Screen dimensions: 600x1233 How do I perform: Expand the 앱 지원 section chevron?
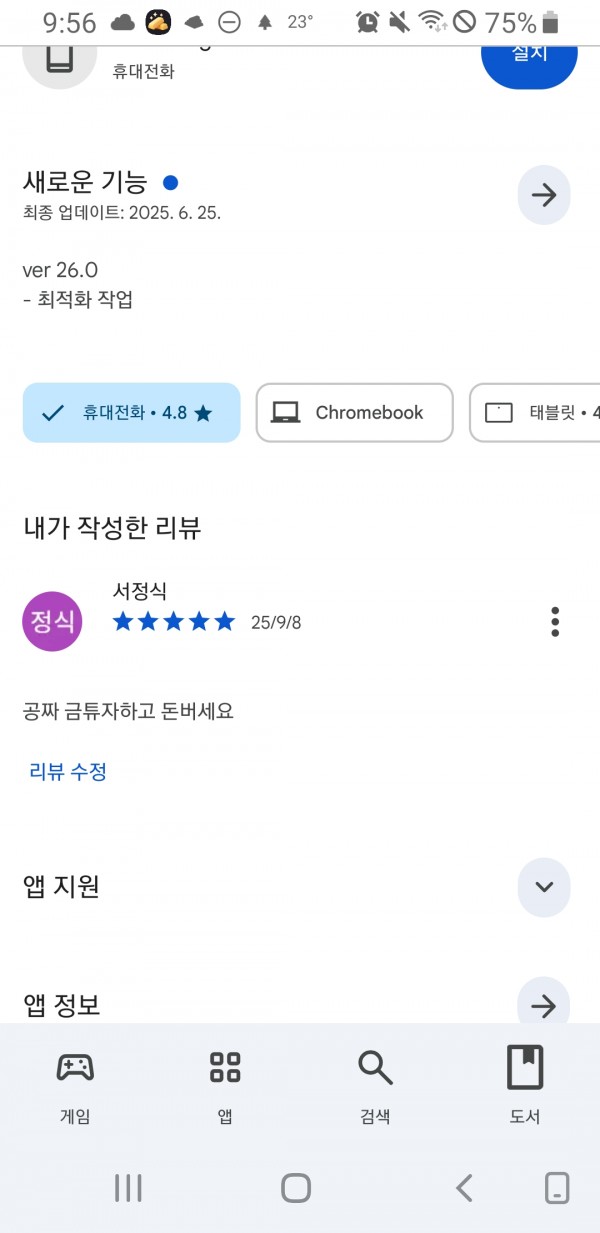point(544,887)
